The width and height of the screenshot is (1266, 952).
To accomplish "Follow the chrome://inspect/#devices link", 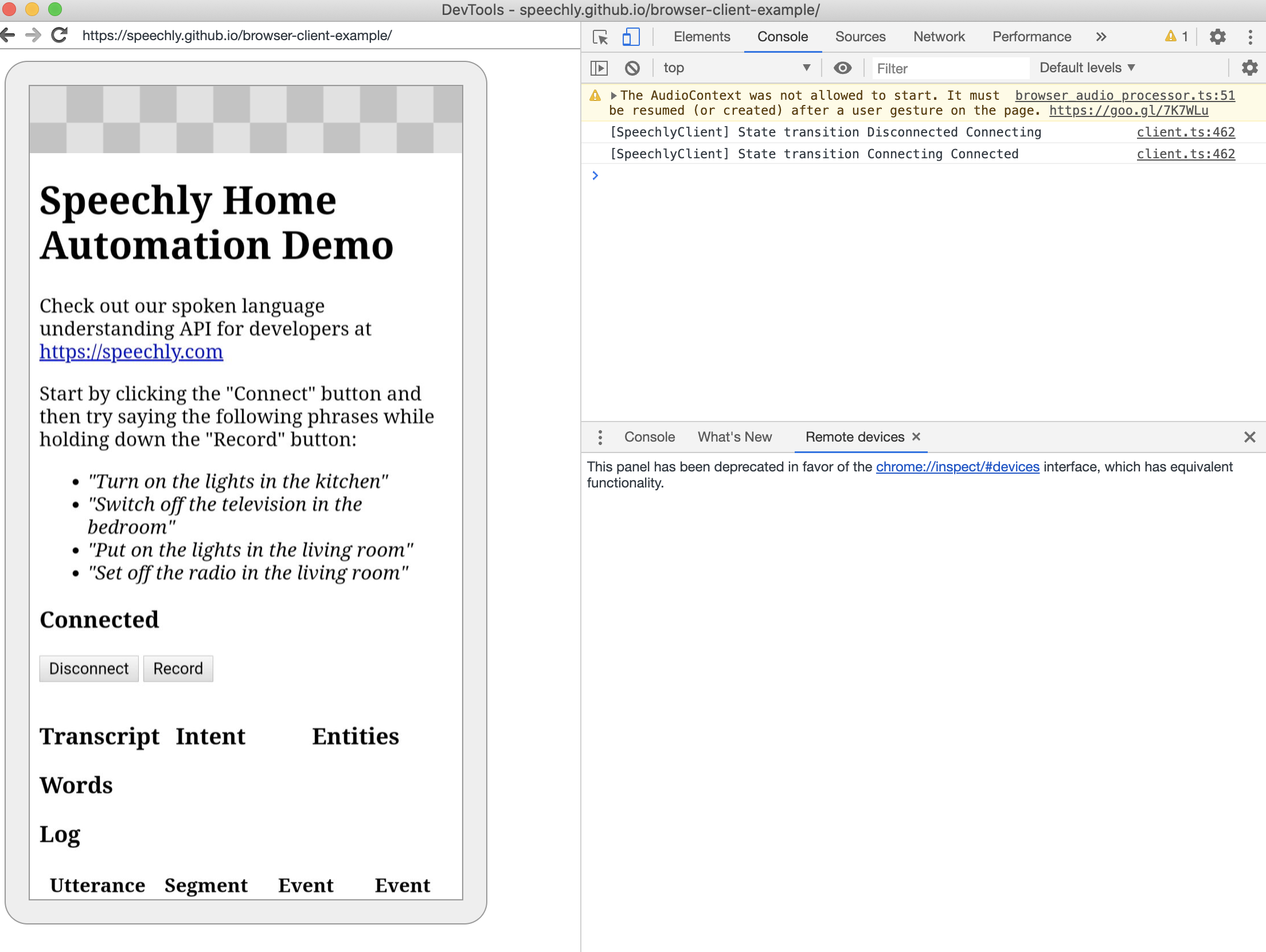I will click(x=957, y=467).
